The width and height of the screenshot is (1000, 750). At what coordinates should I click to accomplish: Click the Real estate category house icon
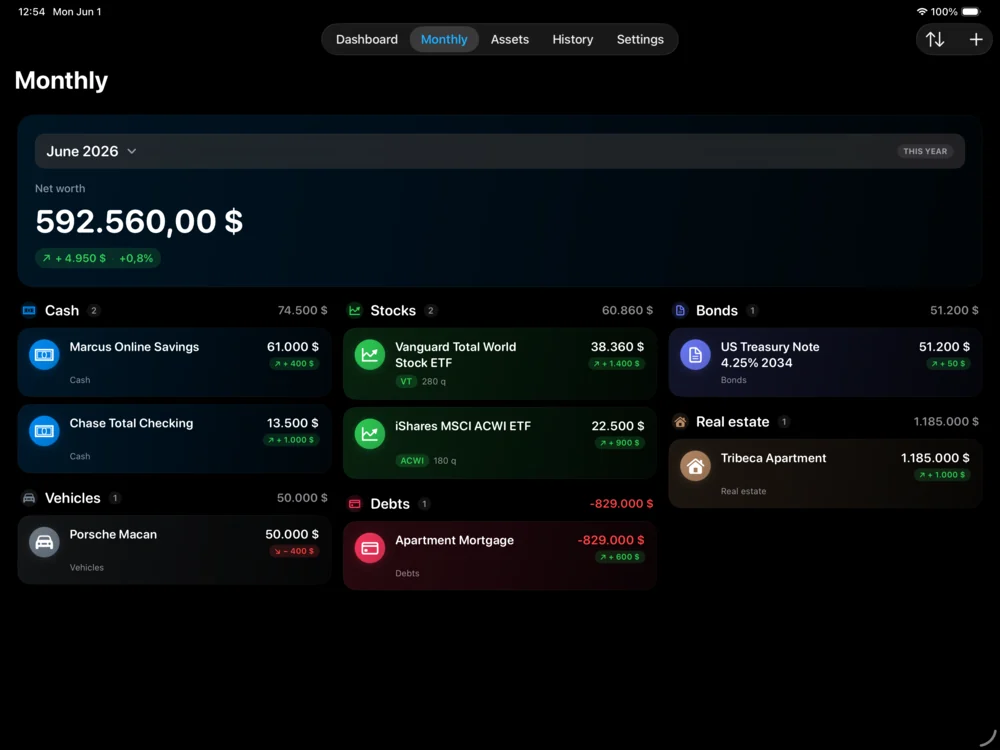680,422
